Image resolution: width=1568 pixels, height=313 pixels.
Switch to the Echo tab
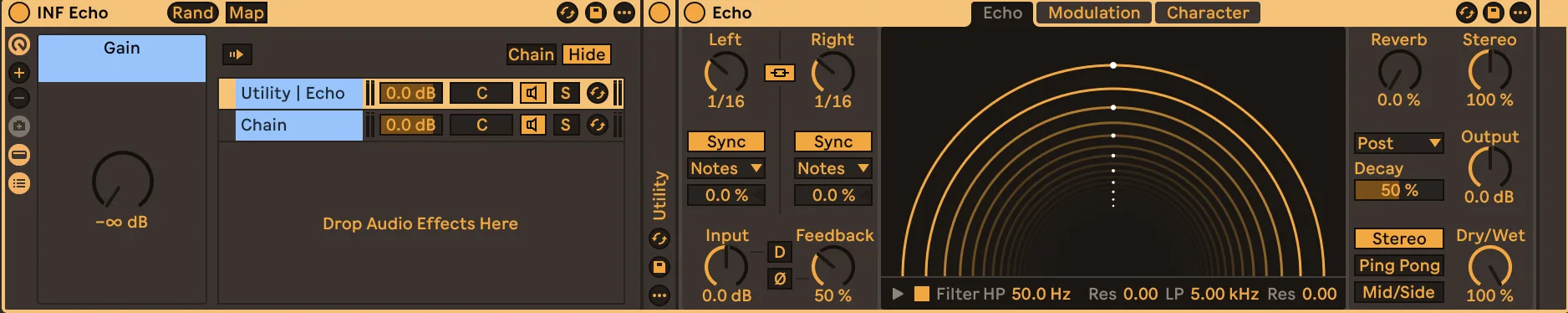1002,13
